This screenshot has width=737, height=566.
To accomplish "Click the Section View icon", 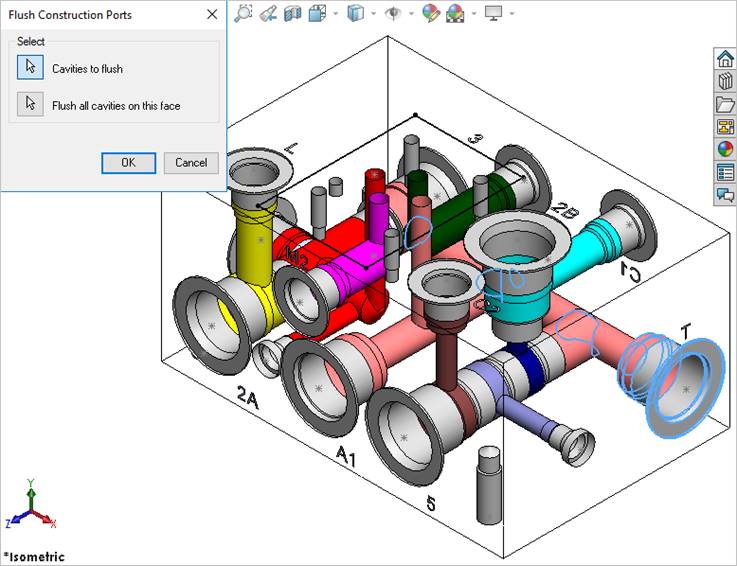I will (292, 13).
